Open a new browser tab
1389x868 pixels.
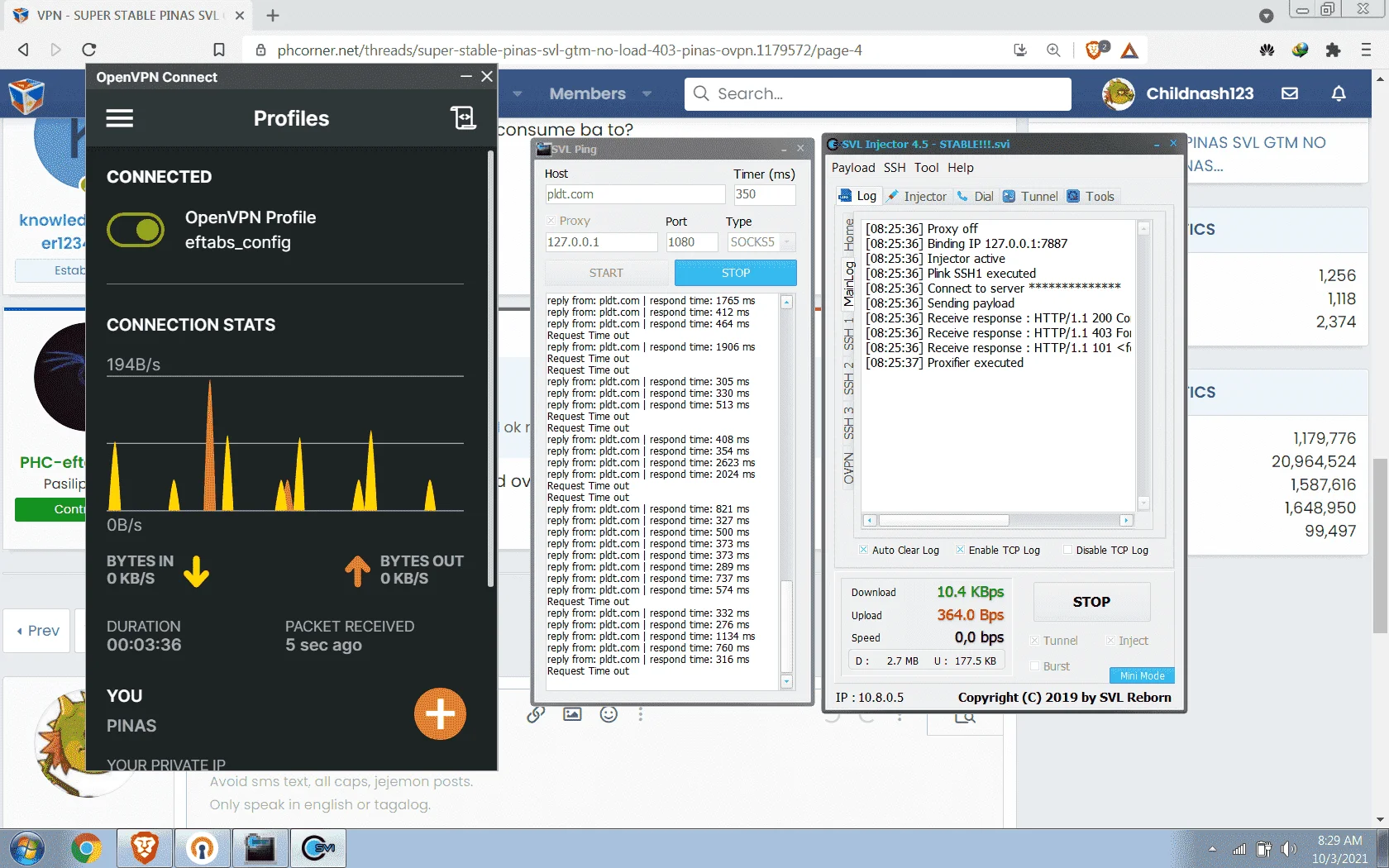(273, 15)
